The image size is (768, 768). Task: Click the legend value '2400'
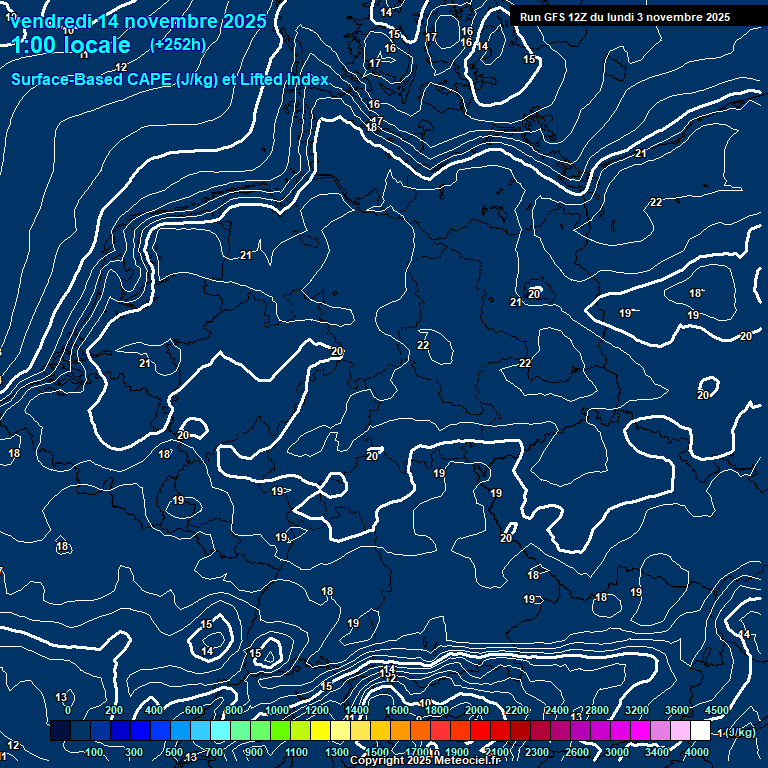point(557,710)
